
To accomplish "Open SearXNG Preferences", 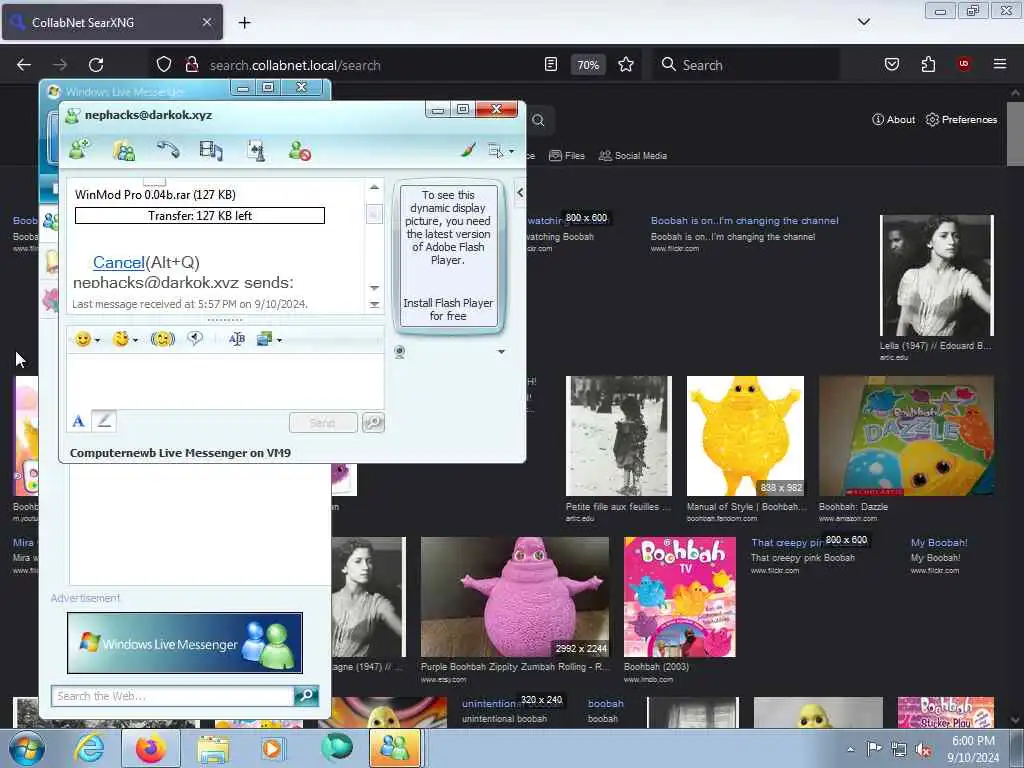I will [961, 120].
